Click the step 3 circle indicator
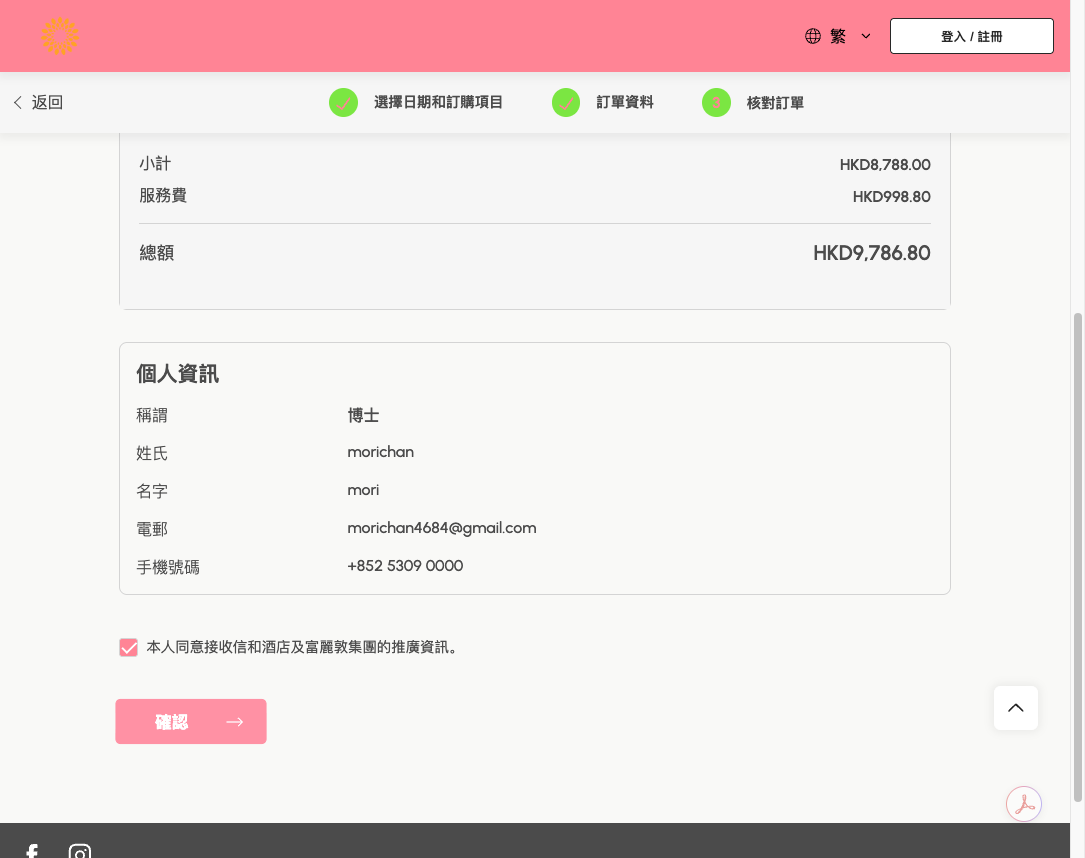Screen dimensions: 1085x858 (716, 102)
